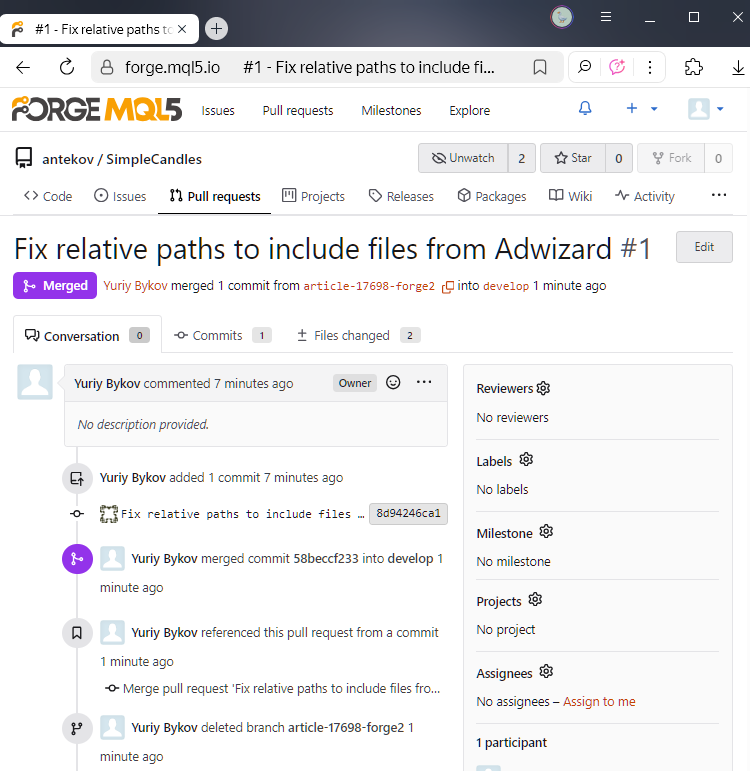Open Milestones in top navigation
Screen dimensions: 750x771
(x=391, y=111)
